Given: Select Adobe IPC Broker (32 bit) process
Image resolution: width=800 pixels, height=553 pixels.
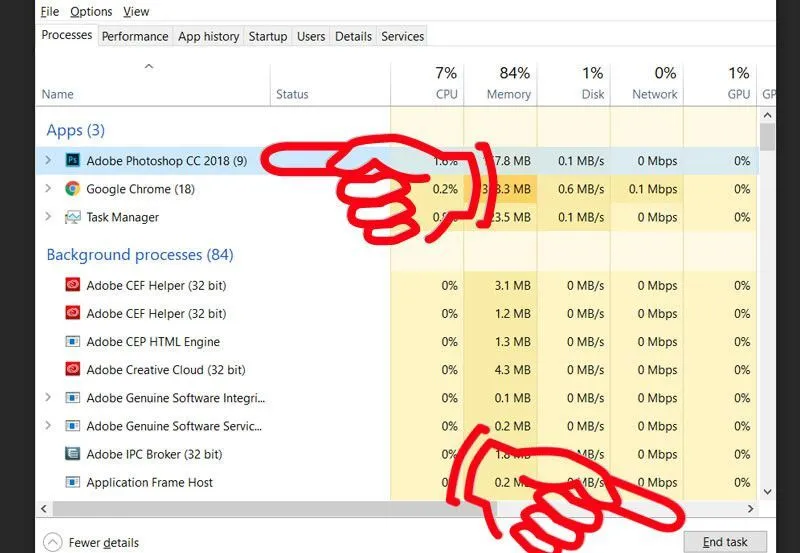Looking at the screenshot, I should pyautogui.click(x=154, y=454).
